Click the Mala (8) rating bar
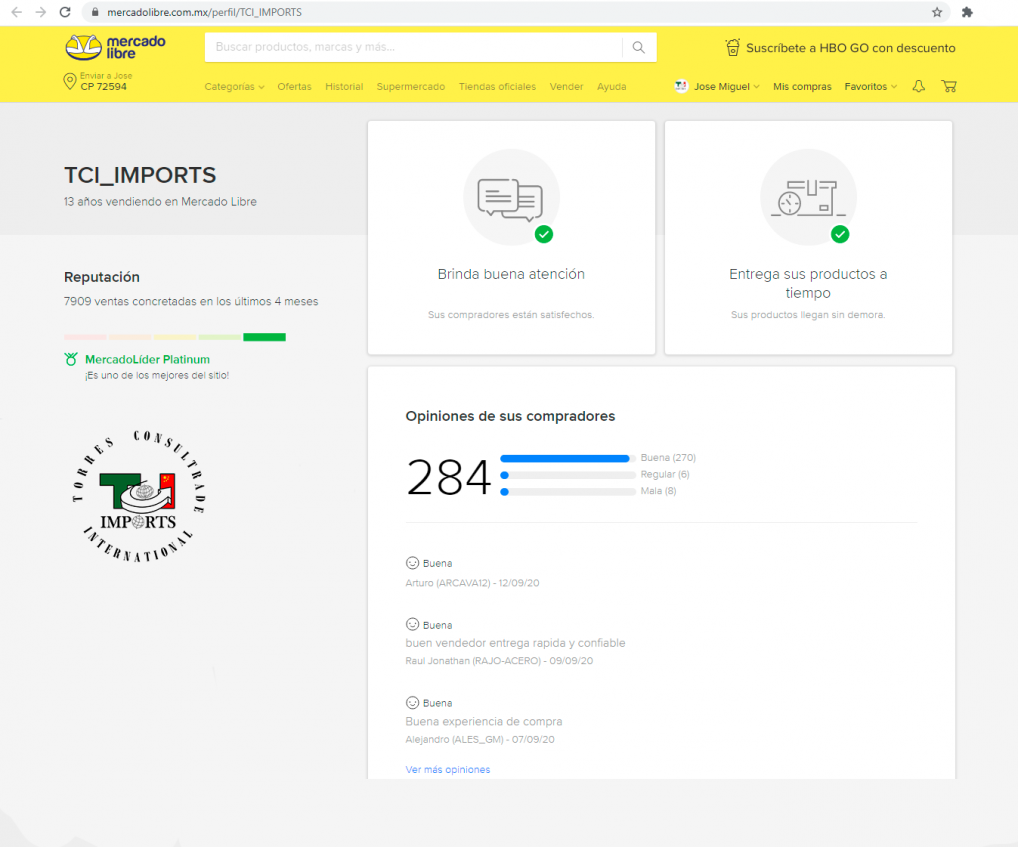Screen dimensions: 1018x847 coord(568,492)
